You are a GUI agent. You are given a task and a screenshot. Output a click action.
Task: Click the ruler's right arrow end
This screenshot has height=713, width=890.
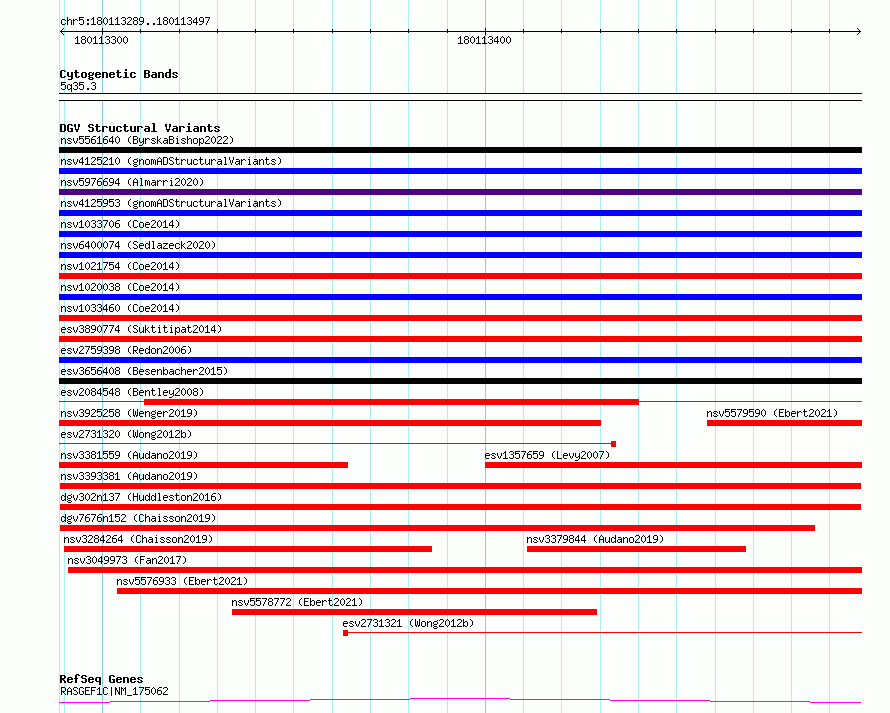click(x=859, y=32)
